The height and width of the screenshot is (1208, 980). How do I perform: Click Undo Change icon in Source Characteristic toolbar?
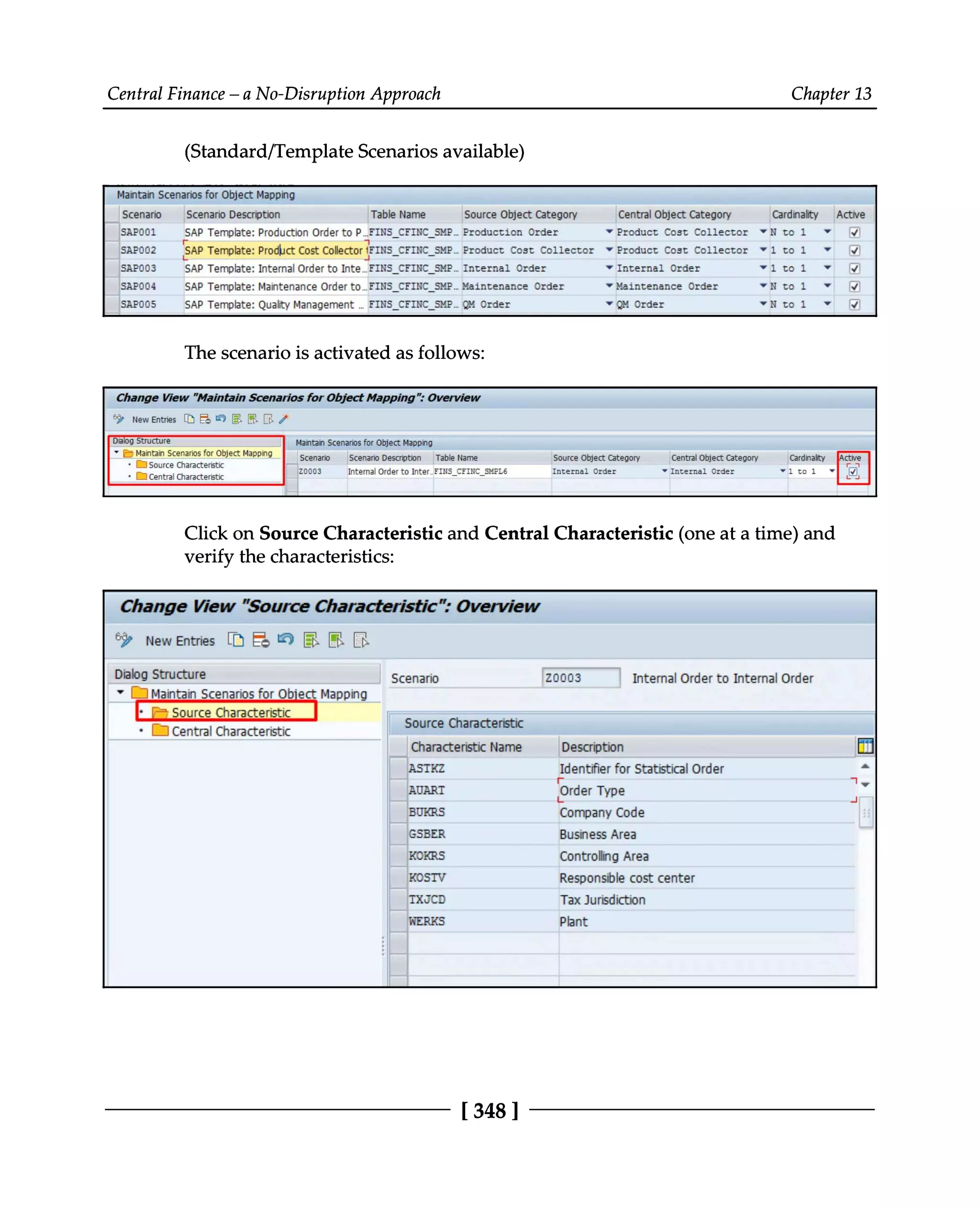pos(286,640)
